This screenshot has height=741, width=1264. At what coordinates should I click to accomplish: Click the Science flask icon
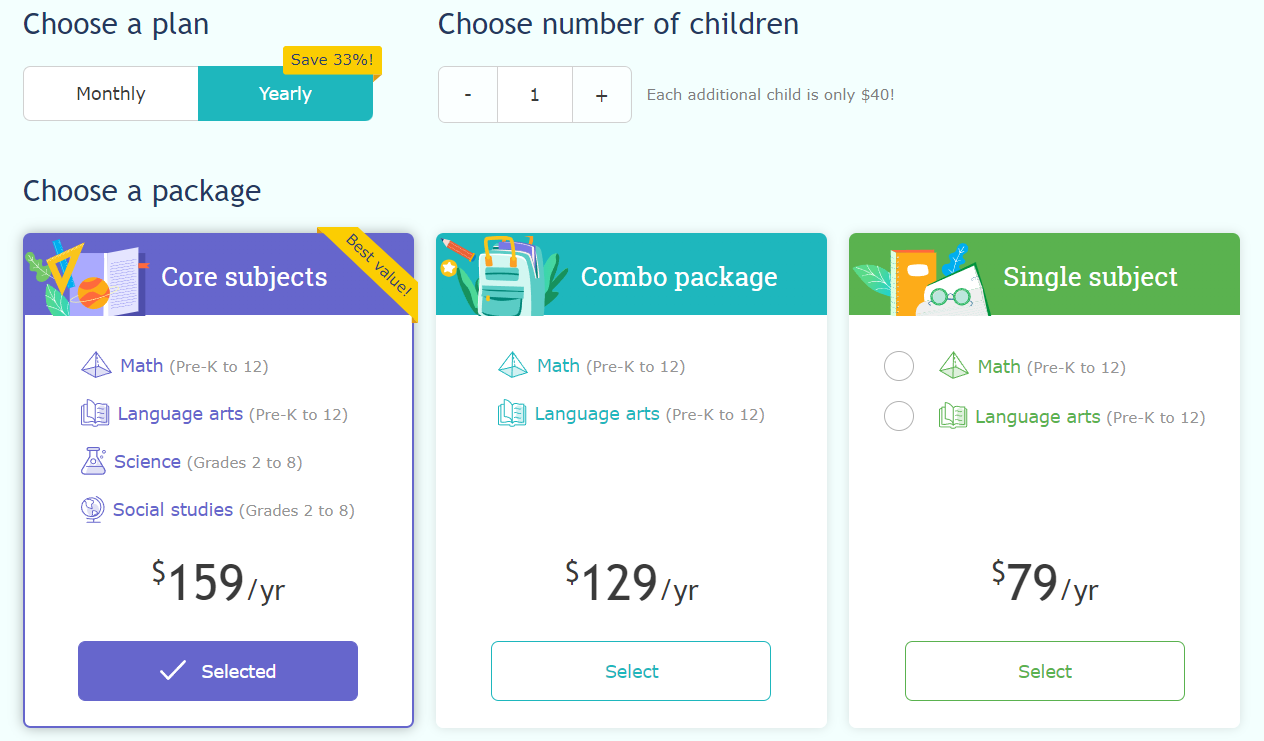(x=93, y=461)
